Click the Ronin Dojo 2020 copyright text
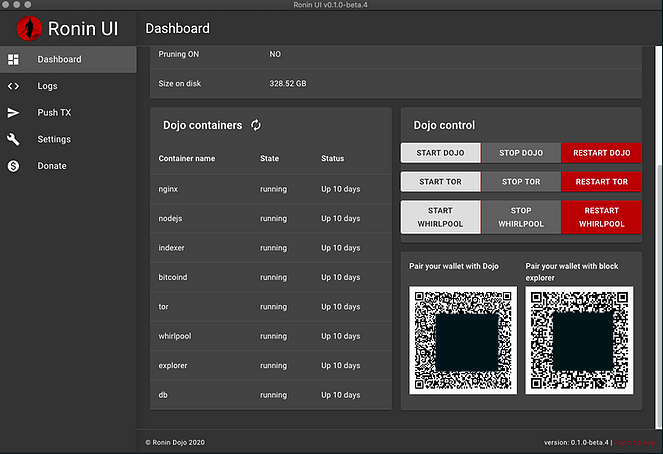 point(175,443)
